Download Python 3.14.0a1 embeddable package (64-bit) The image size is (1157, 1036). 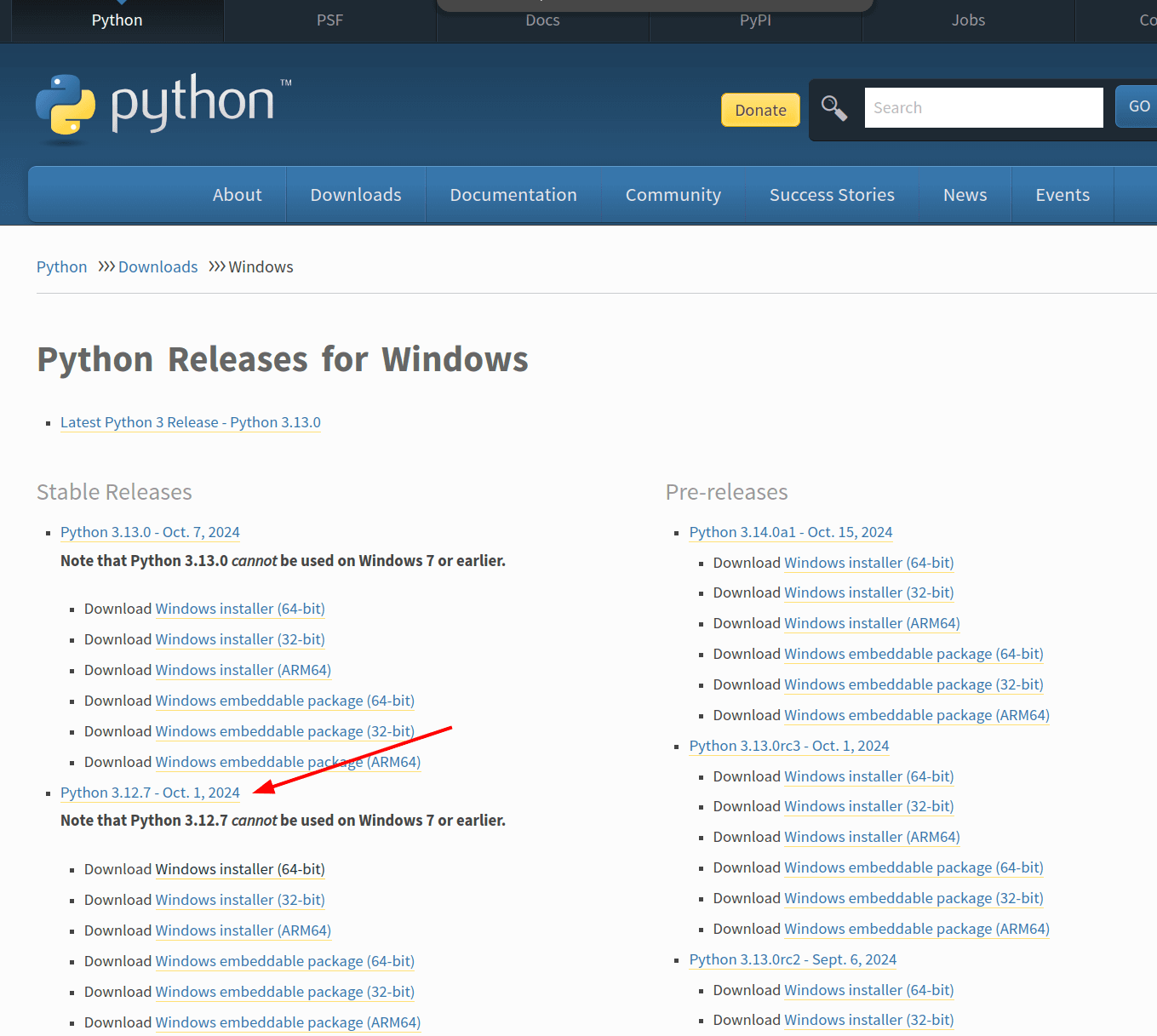click(x=914, y=654)
